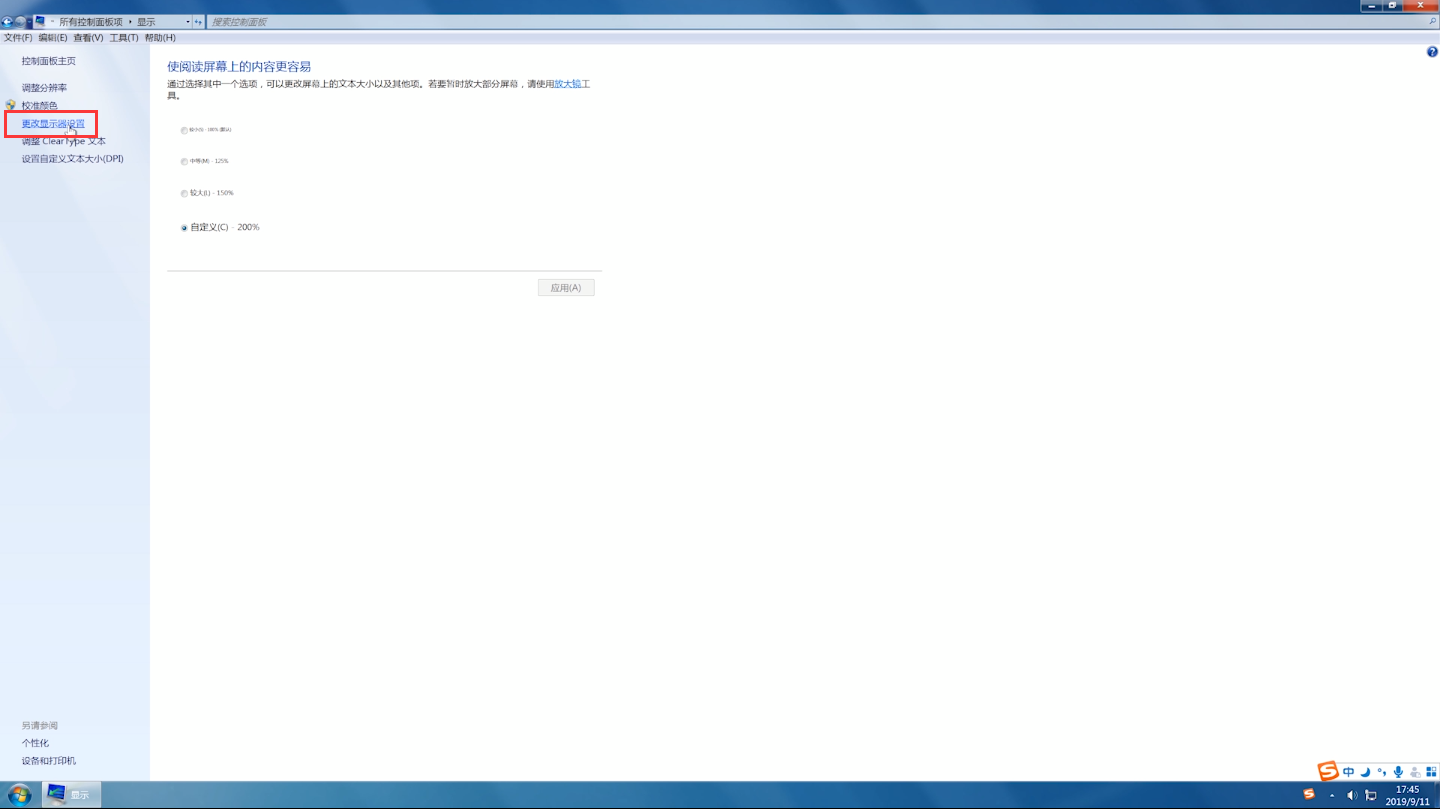Open the Sogou toolbox grid icon
Screen dimensions: 1440x809
pos(1431,772)
